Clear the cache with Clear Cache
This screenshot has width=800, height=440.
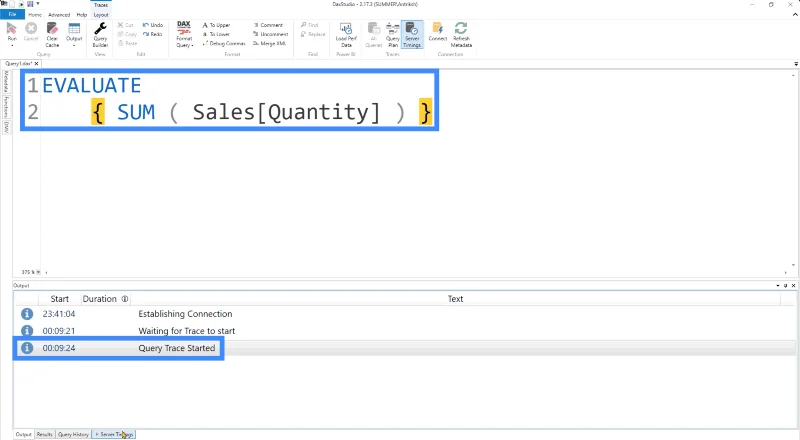[x=52, y=34]
